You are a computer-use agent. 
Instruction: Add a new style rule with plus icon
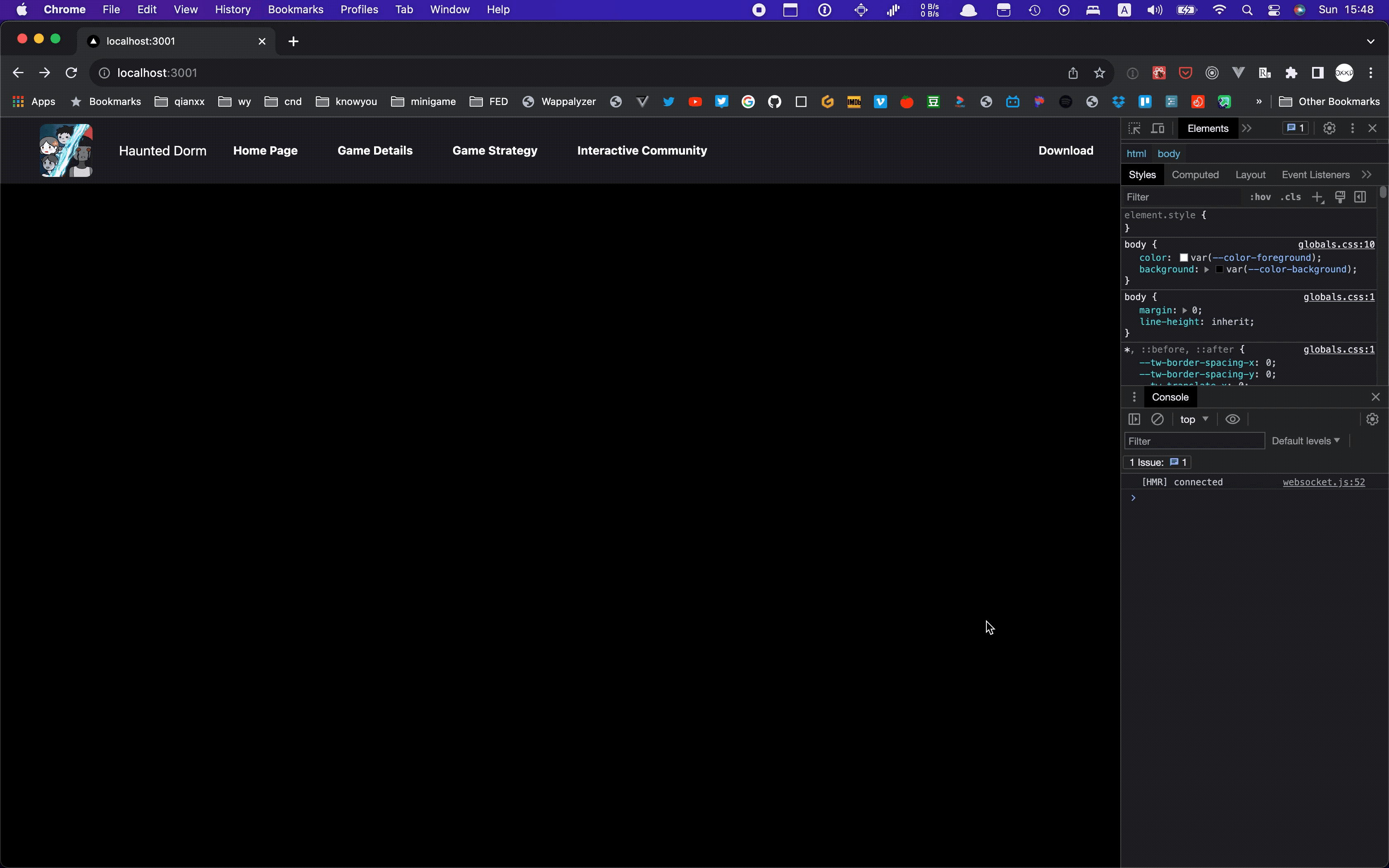coord(1317,197)
